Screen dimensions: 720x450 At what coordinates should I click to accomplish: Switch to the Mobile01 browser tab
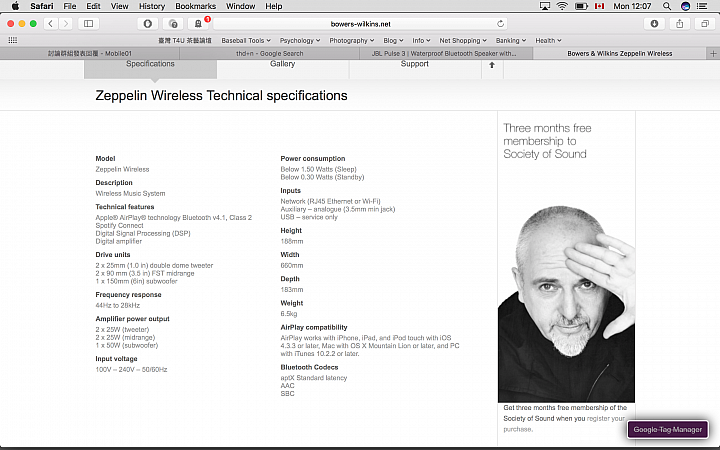tap(90, 54)
